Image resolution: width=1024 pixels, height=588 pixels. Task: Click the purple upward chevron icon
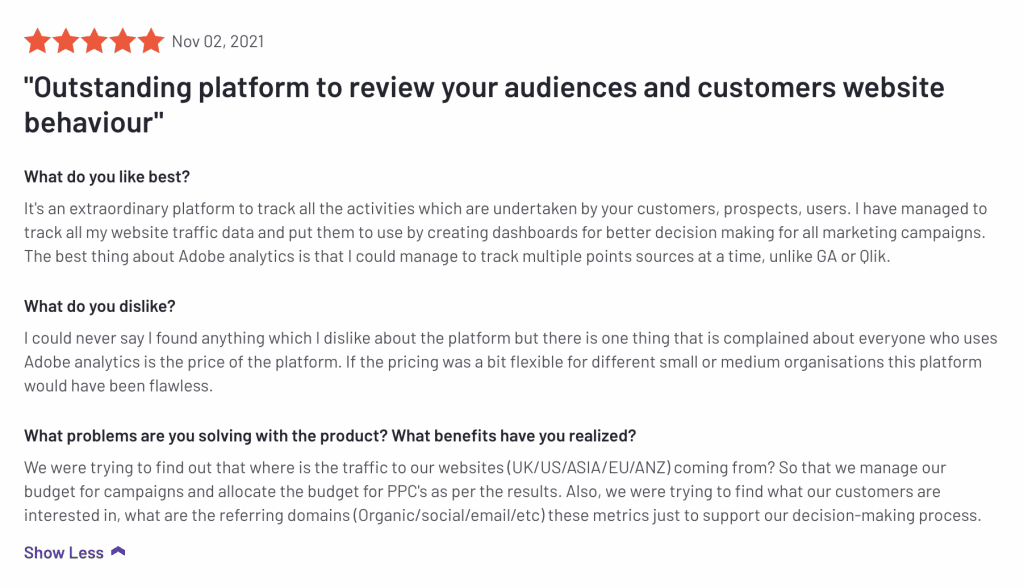tap(118, 552)
